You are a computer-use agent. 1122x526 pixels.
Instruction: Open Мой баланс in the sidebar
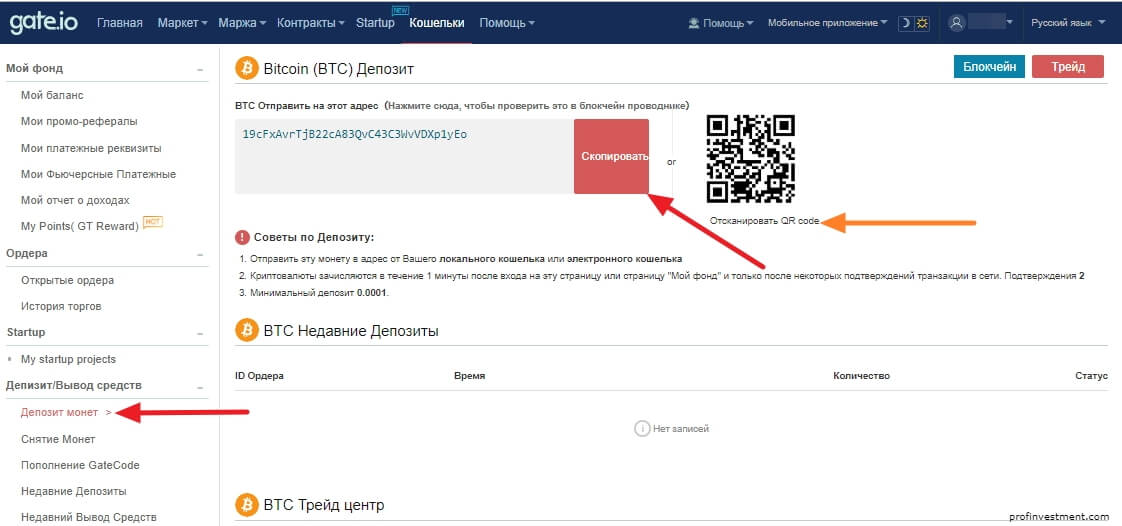tap(52, 95)
